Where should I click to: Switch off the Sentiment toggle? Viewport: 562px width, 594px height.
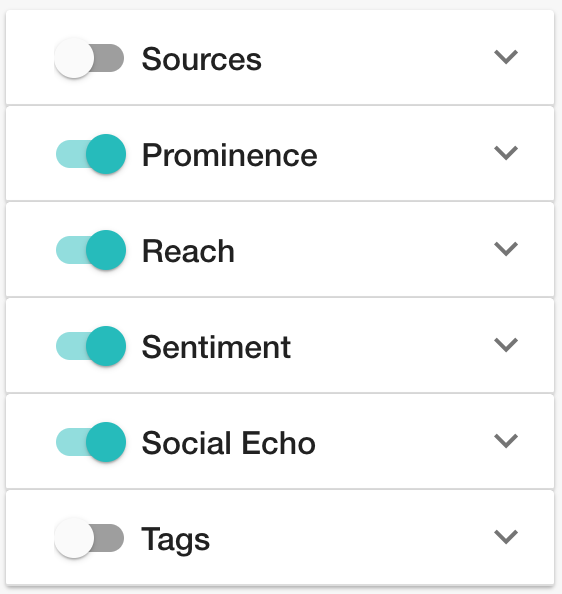tap(91, 346)
